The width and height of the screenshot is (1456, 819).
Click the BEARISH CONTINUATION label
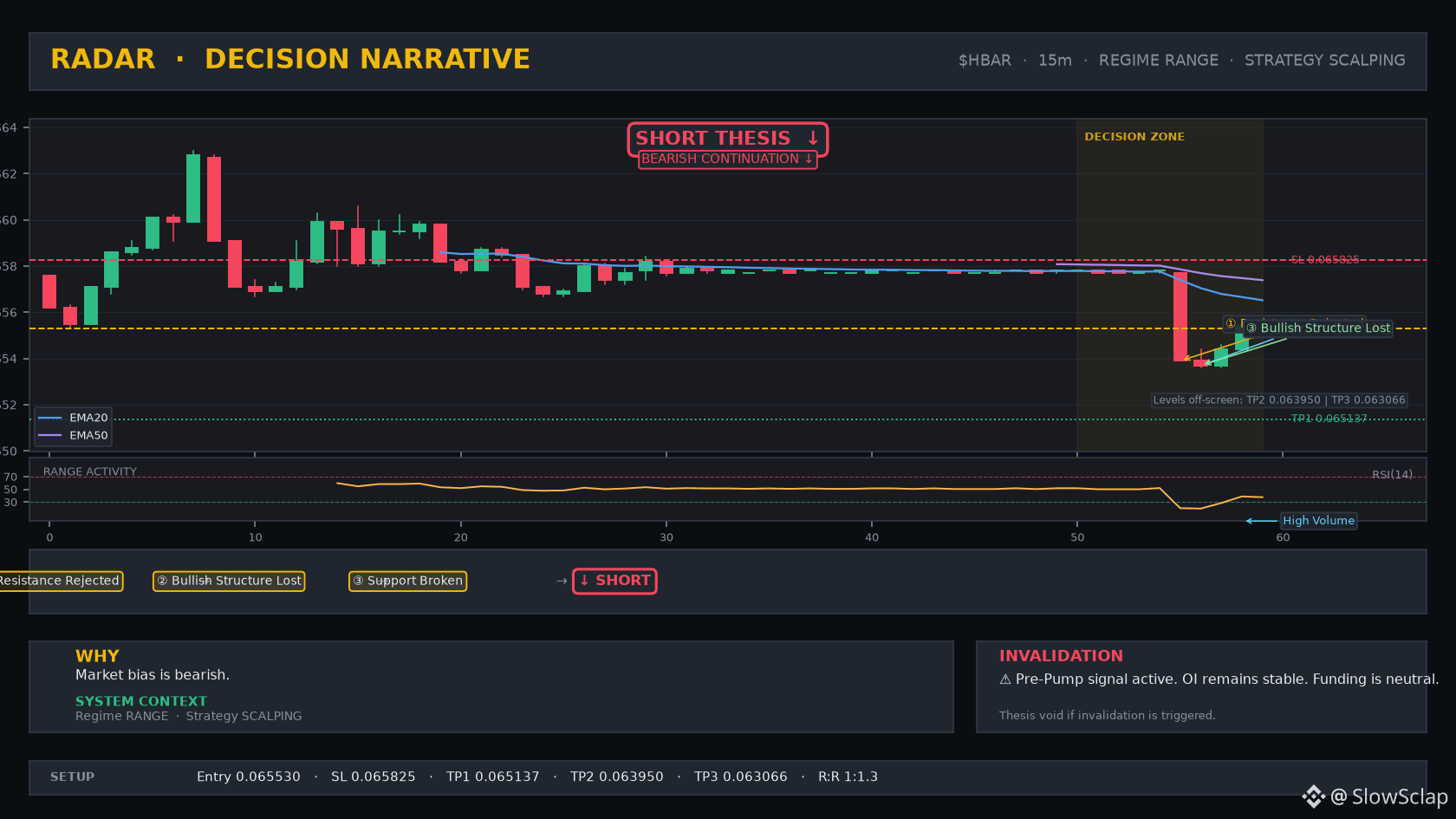coord(727,159)
